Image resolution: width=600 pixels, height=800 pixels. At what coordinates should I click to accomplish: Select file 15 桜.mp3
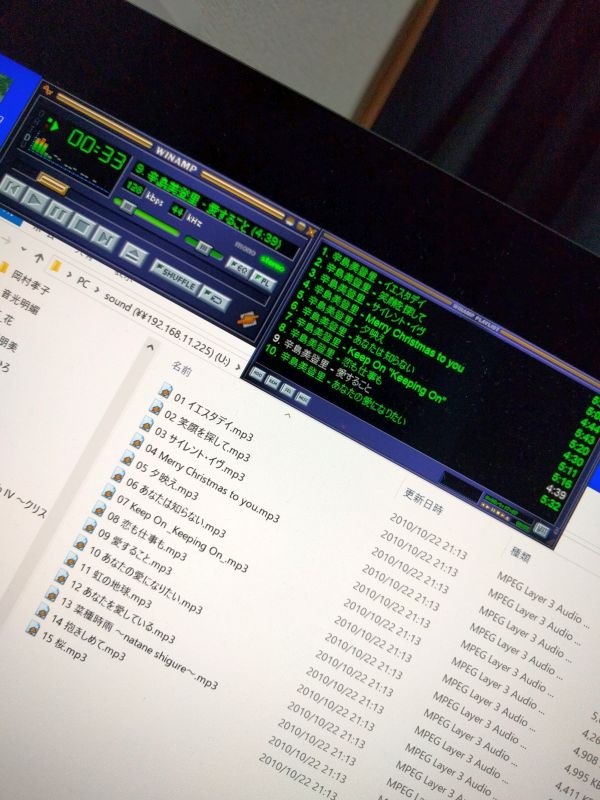click(64, 646)
